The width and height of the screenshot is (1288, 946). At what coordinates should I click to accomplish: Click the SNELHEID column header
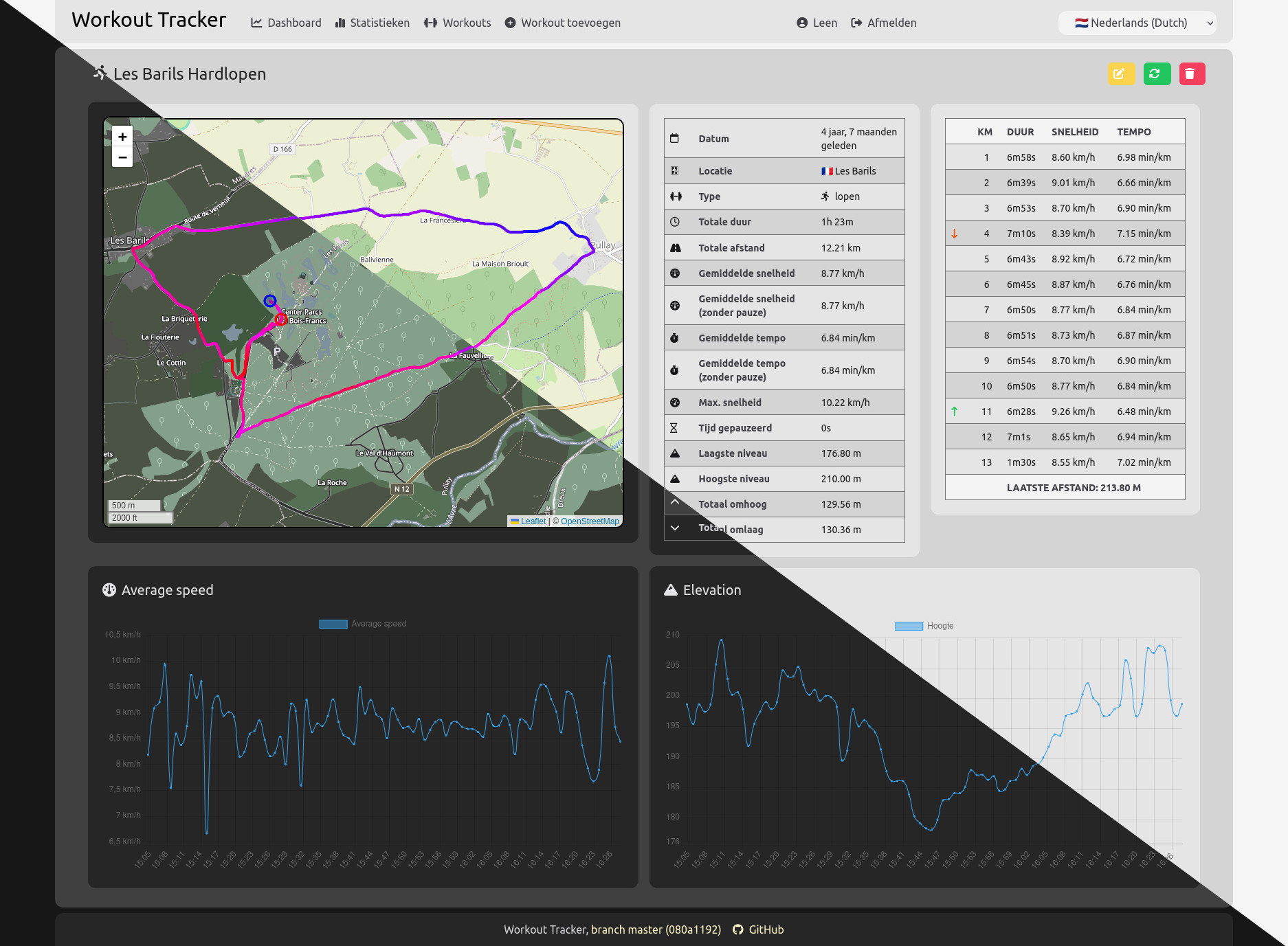pyautogui.click(x=1075, y=132)
